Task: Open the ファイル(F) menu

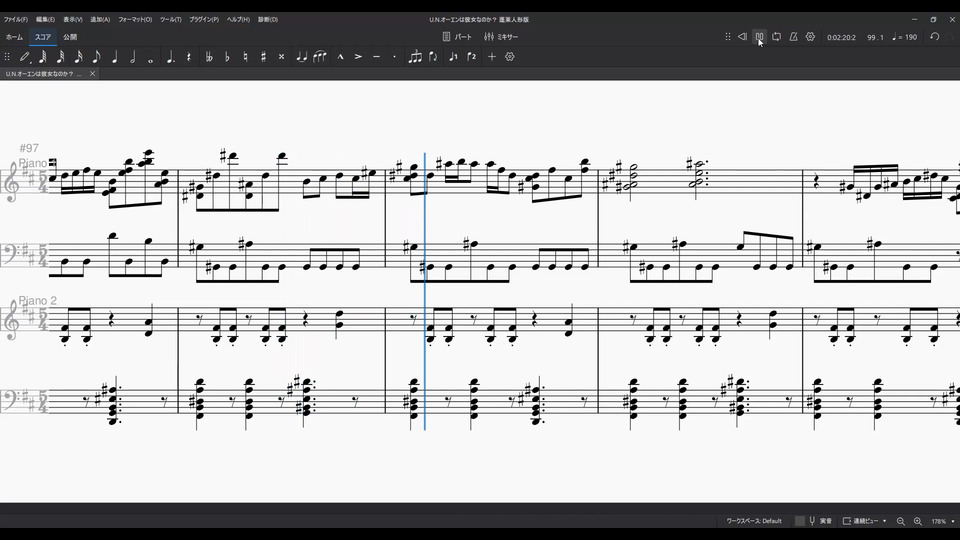Action: coord(15,20)
